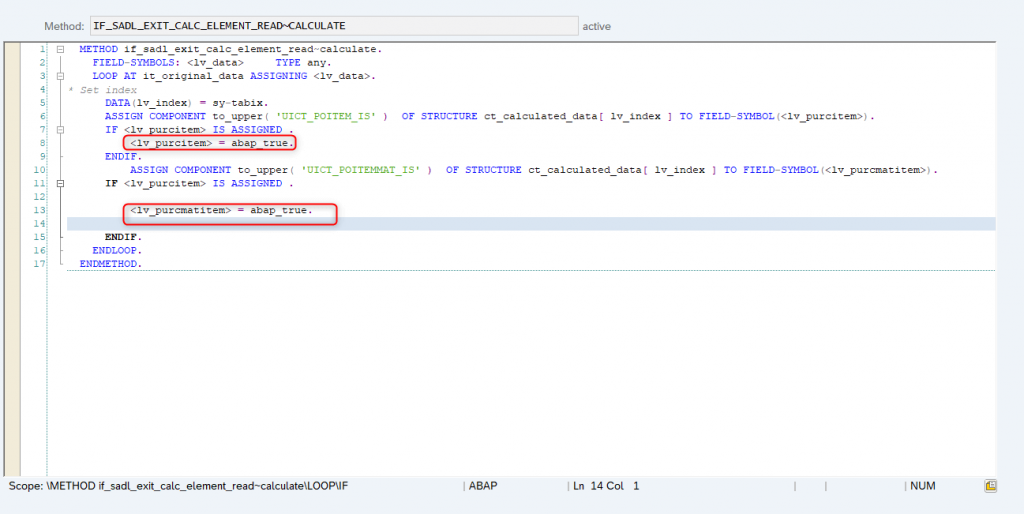The image size is (1024, 514).
Task: Click the NUM indicator in status bar
Action: (x=923, y=486)
